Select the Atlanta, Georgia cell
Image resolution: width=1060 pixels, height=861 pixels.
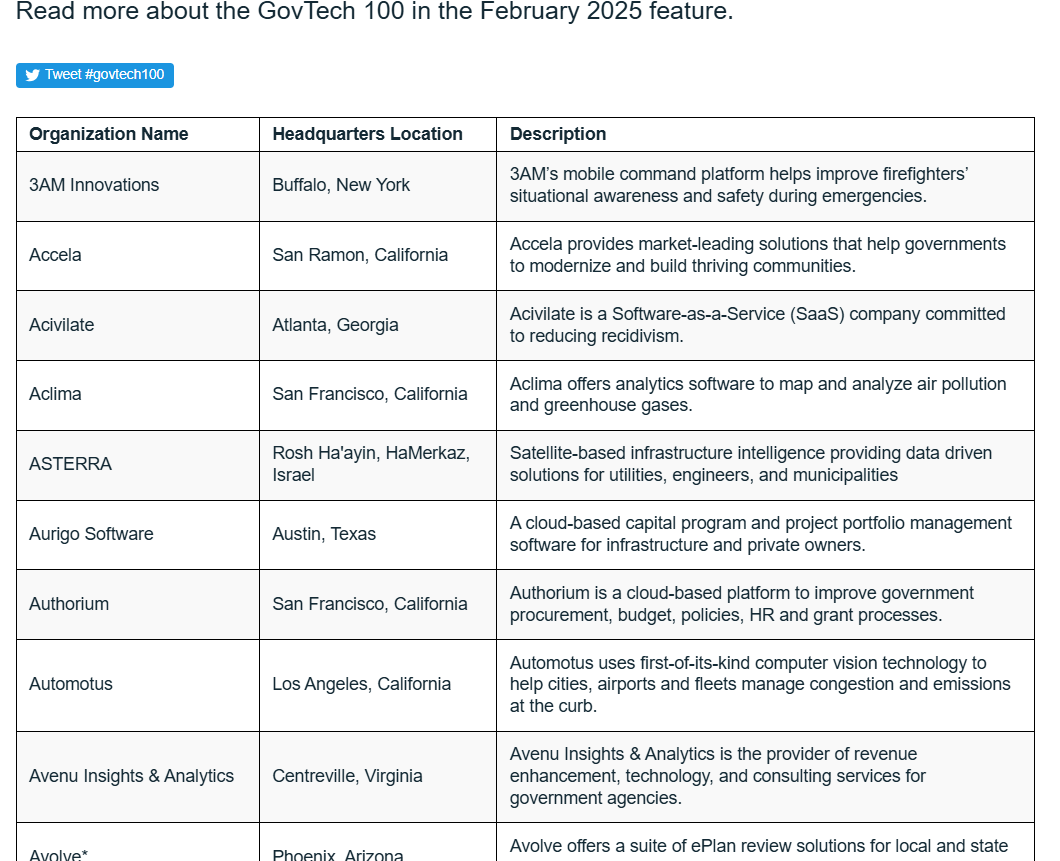(x=378, y=326)
